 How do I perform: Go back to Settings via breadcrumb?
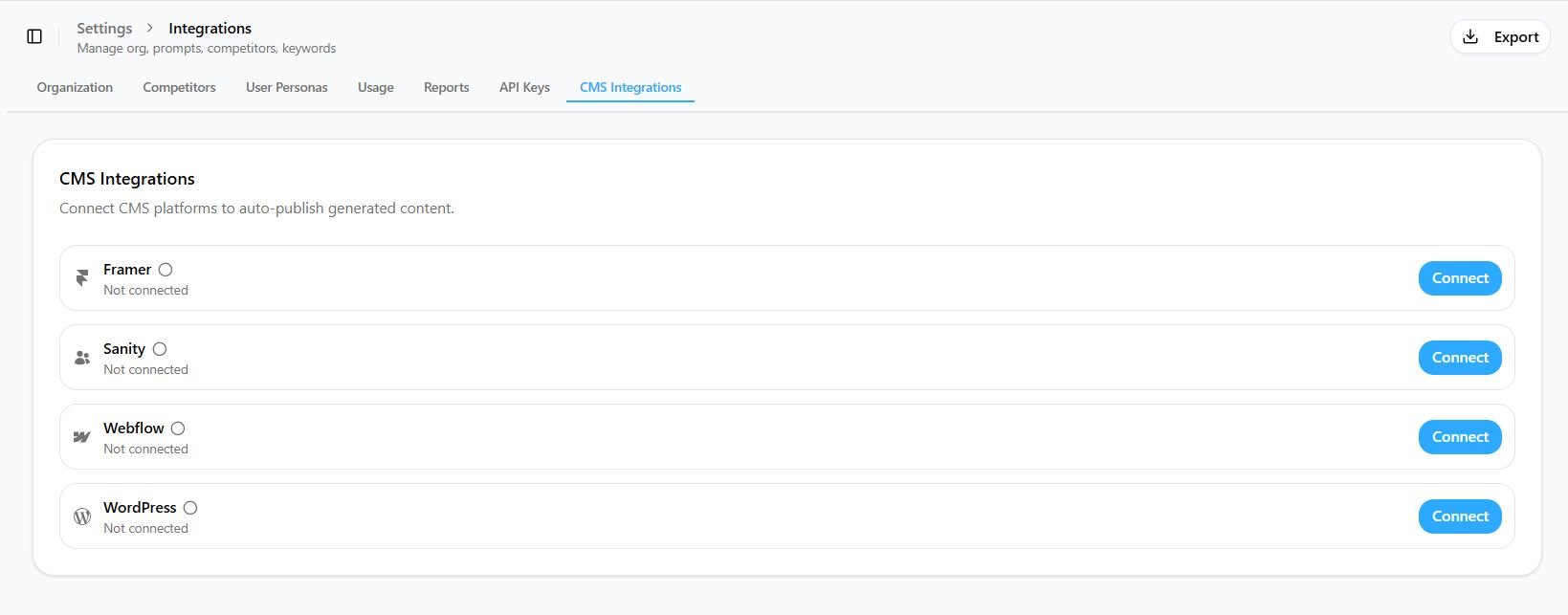(x=104, y=29)
